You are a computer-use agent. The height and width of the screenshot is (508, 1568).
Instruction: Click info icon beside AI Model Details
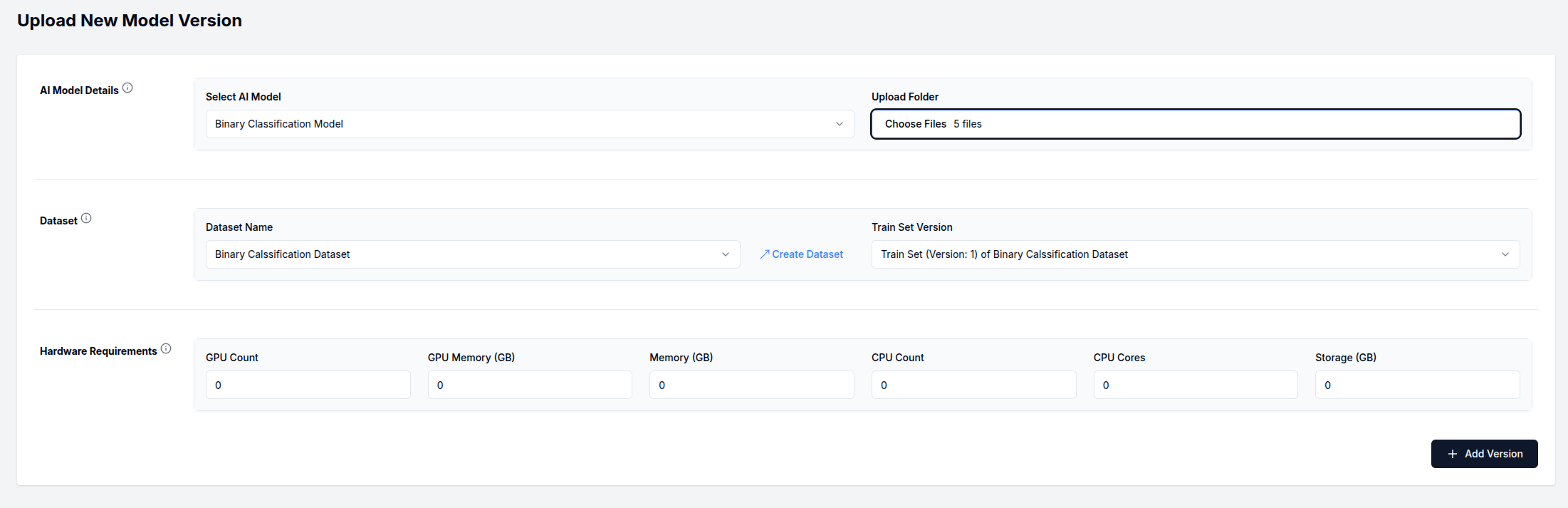pos(127,88)
